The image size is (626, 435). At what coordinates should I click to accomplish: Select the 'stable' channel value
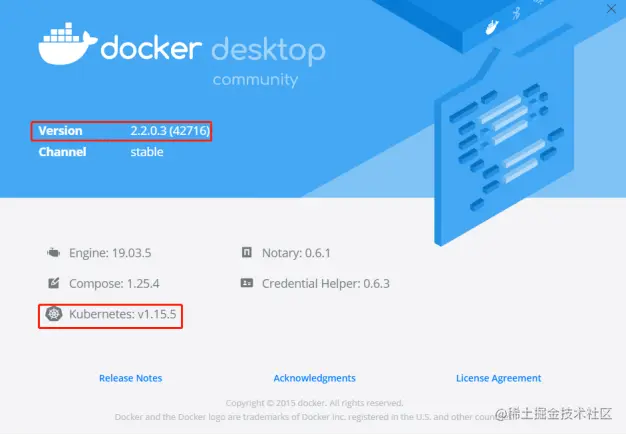[147, 152]
